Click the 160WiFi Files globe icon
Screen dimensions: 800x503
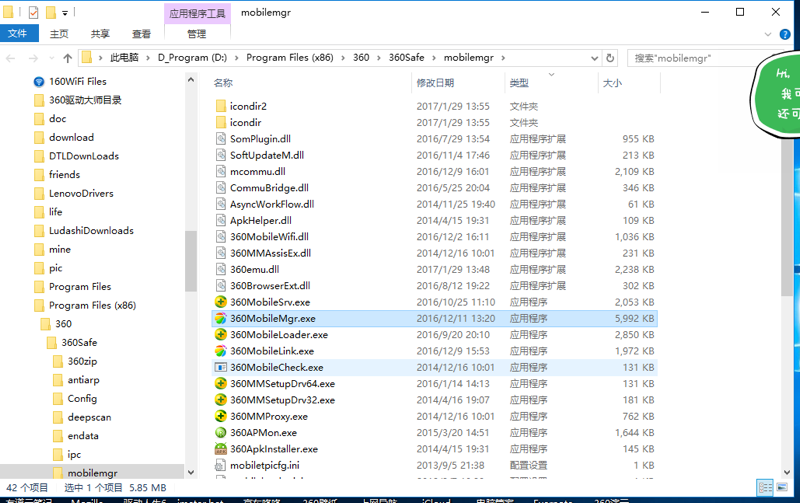pos(39,82)
